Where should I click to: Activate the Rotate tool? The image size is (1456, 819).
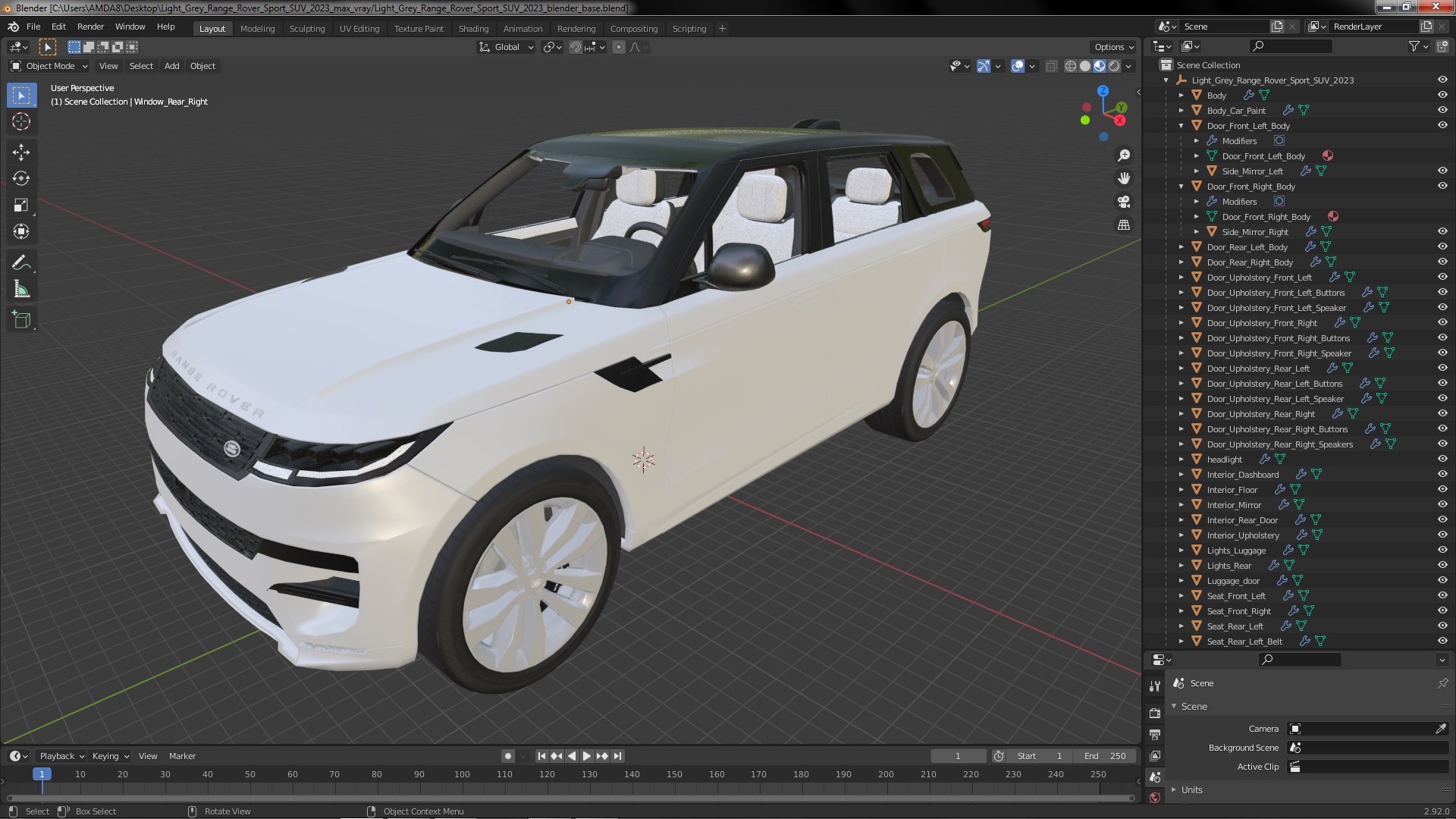tap(21, 178)
